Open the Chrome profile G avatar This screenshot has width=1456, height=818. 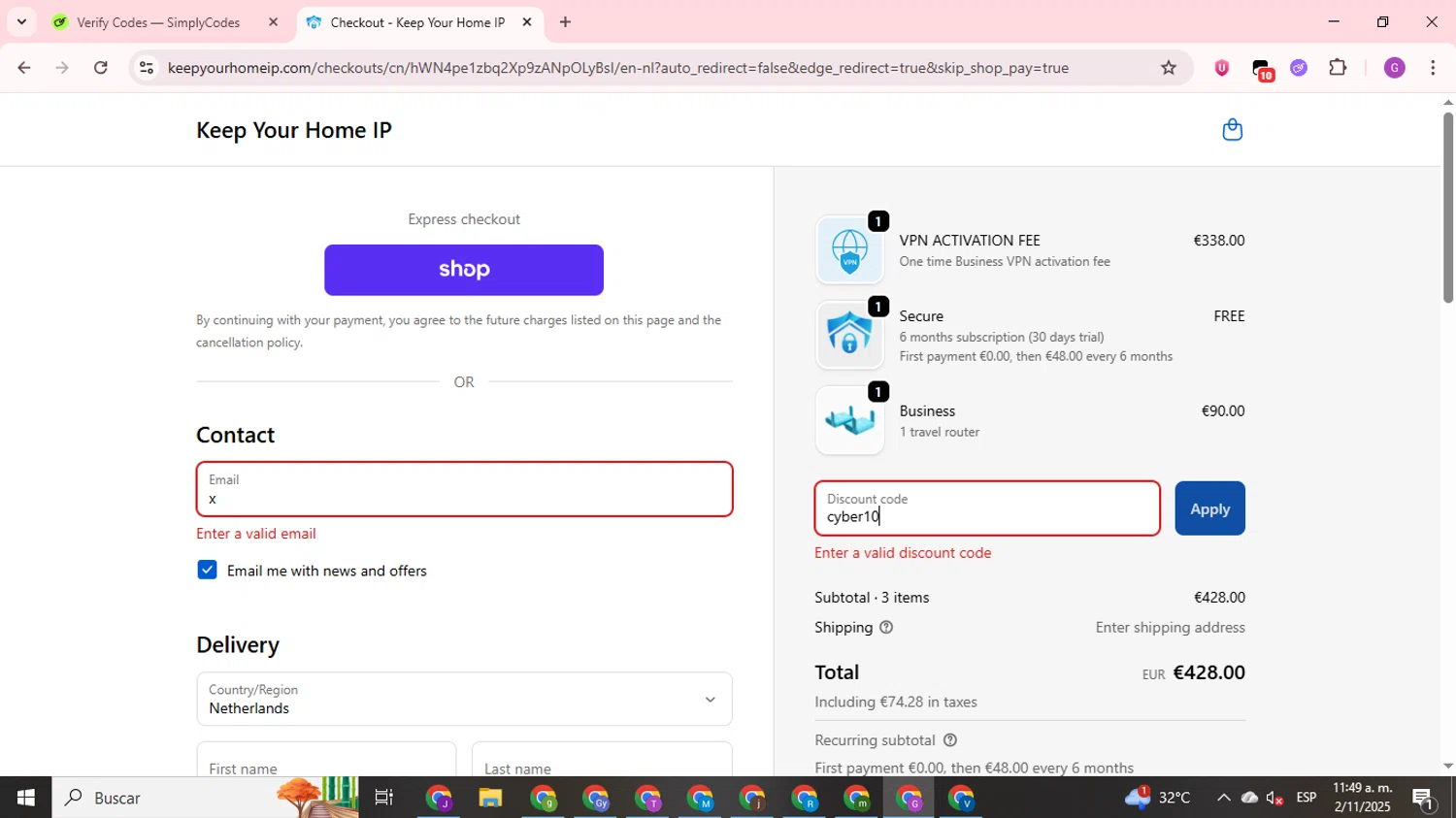pos(1394,68)
